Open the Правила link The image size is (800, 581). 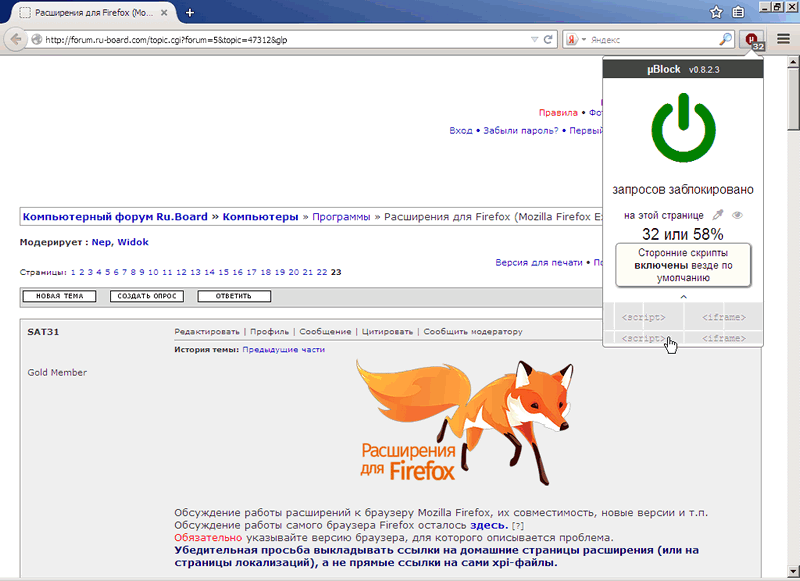(558, 113)
